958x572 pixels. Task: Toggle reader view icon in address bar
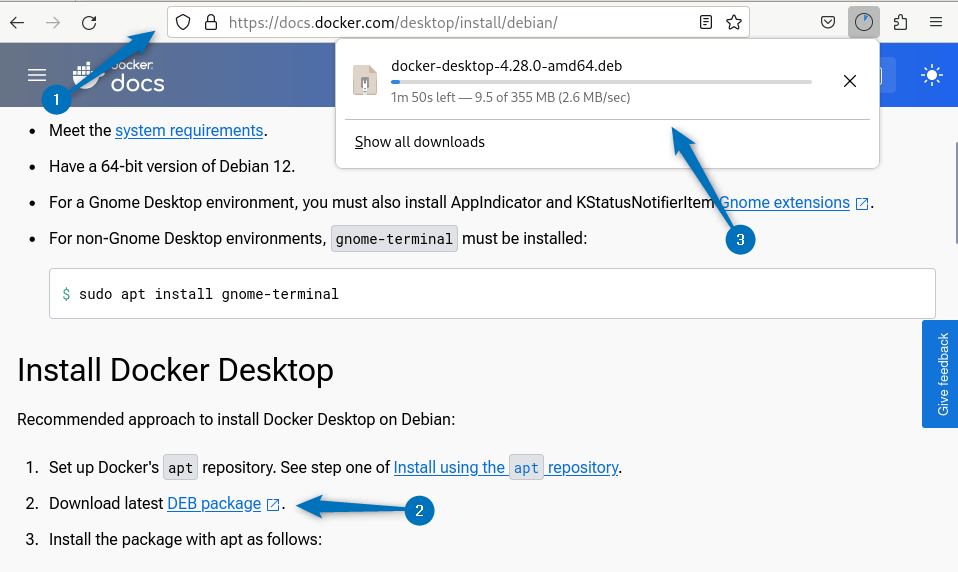[706, 23]
